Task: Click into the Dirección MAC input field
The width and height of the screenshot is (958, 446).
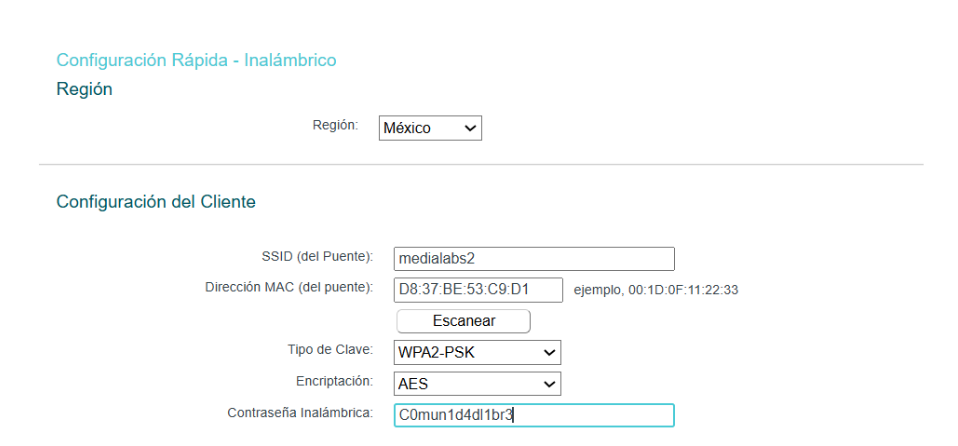Action: (x=477, y=290)
